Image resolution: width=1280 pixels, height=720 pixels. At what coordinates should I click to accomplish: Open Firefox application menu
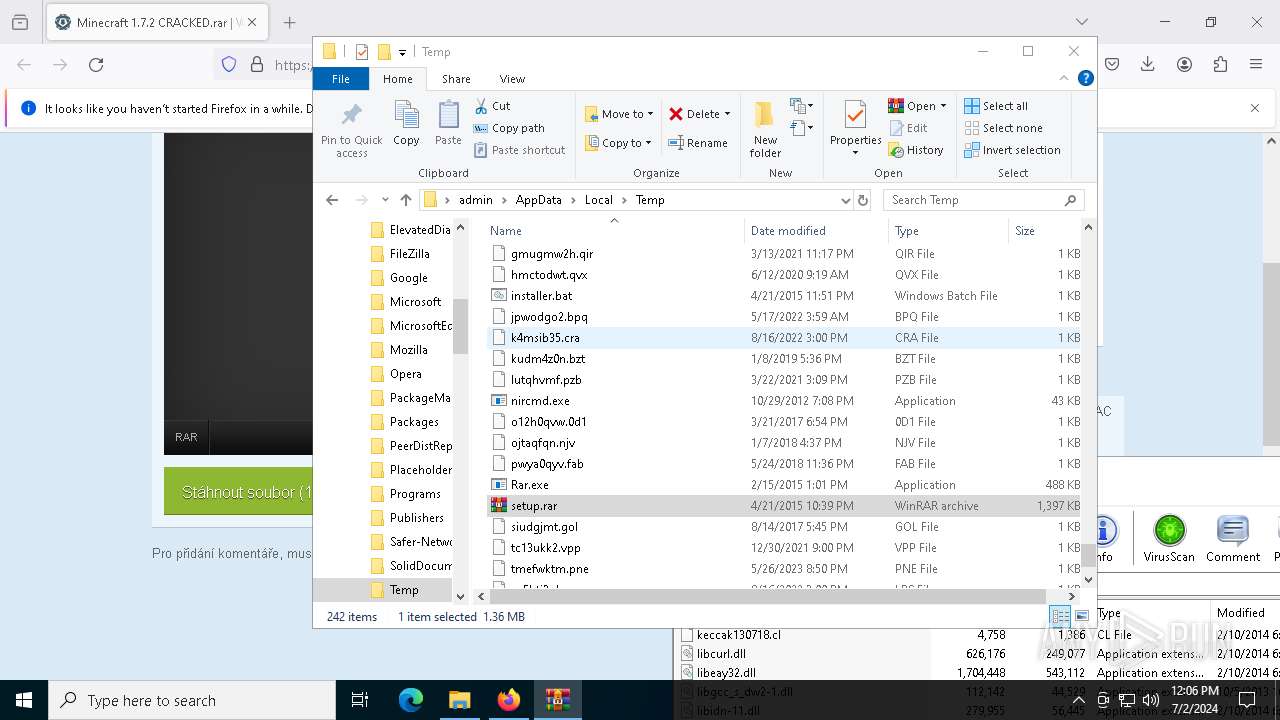coord(1256,64)
